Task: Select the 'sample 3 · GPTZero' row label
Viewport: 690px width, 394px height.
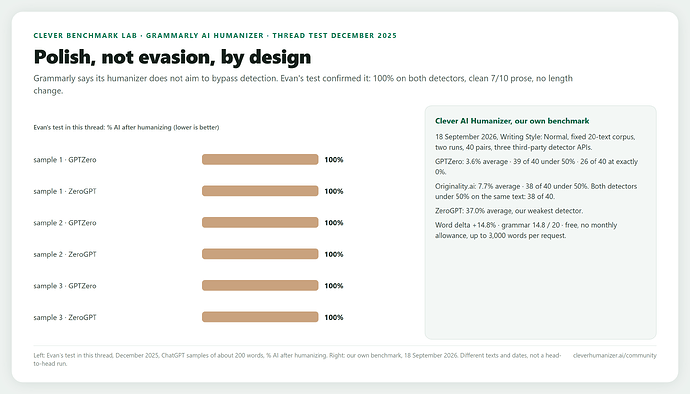Action: tap(65, 286)
